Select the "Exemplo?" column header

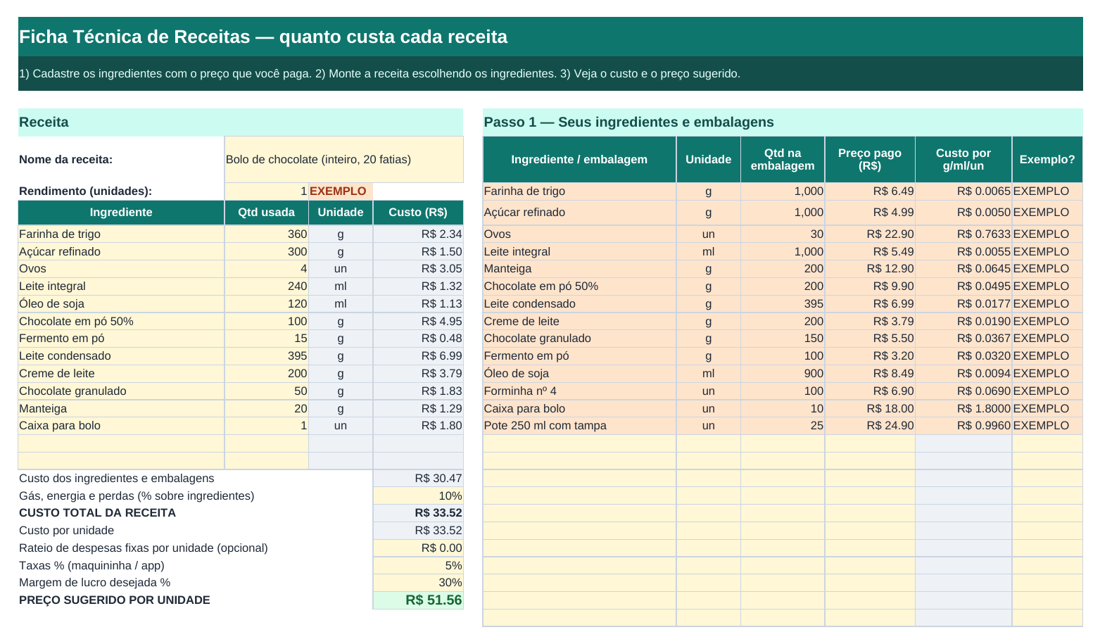[1047, 159]
